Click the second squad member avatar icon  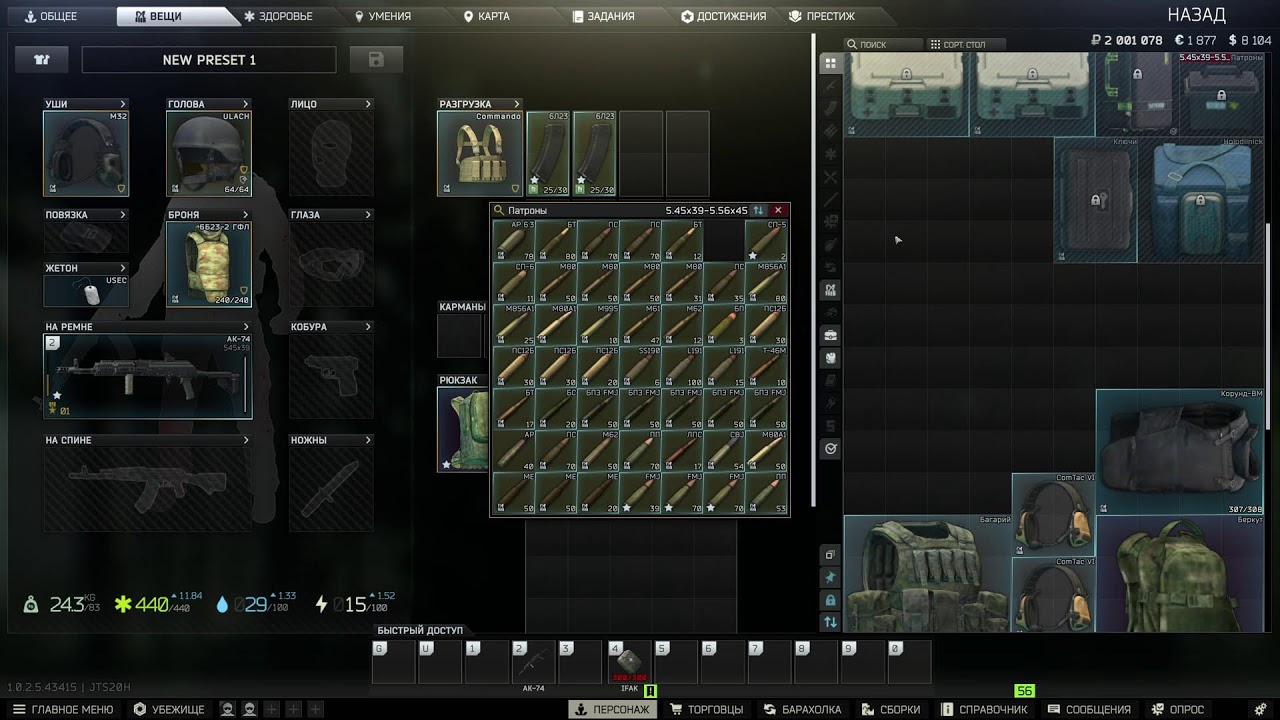point(249,709)
